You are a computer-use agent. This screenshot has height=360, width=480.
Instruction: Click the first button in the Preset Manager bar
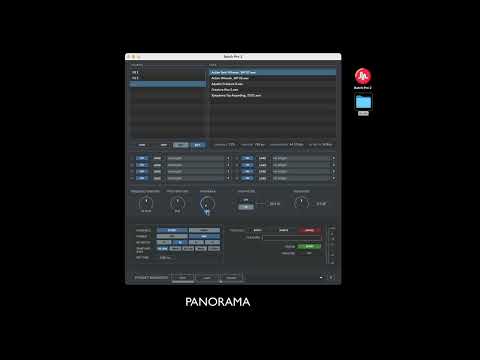182,277
